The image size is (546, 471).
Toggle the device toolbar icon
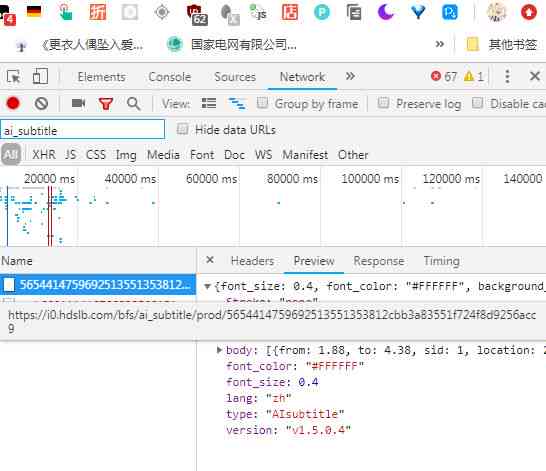tap(40, 76)
